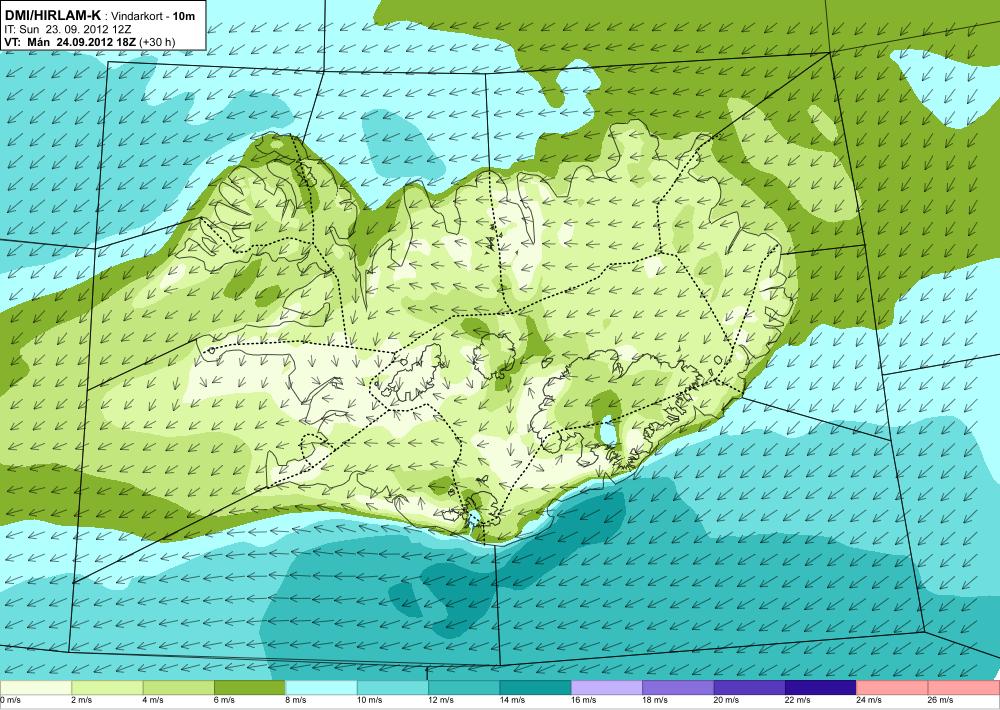1000x710 pixels.
Task: Select the '24 m/s' legend label
Action: 870,700
